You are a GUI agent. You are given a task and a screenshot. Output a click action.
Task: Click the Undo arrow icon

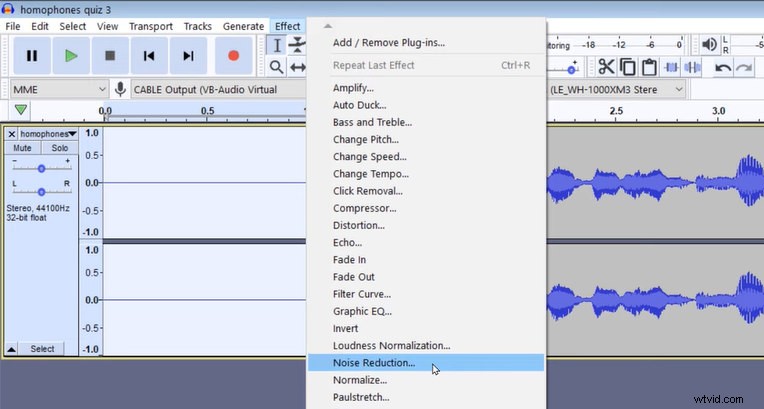(722, 67)
